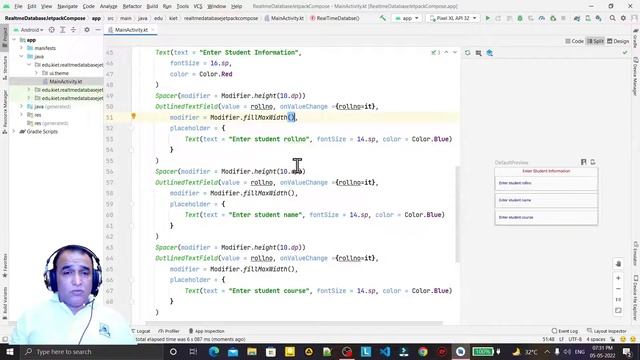Click the RealTimeDatabase() breadcrumb
This screenshot has width=640, height=360.
click(334, 18)
